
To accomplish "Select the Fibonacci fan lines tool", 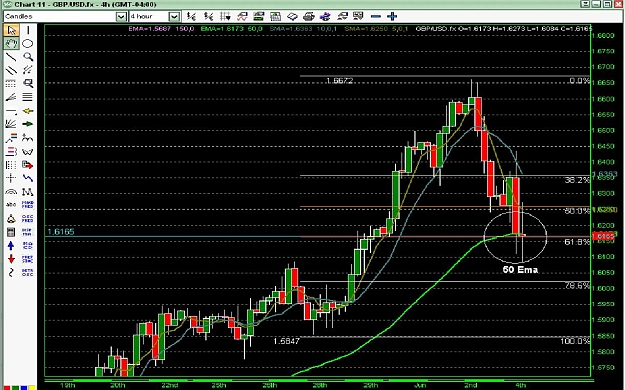I will 11,97.
